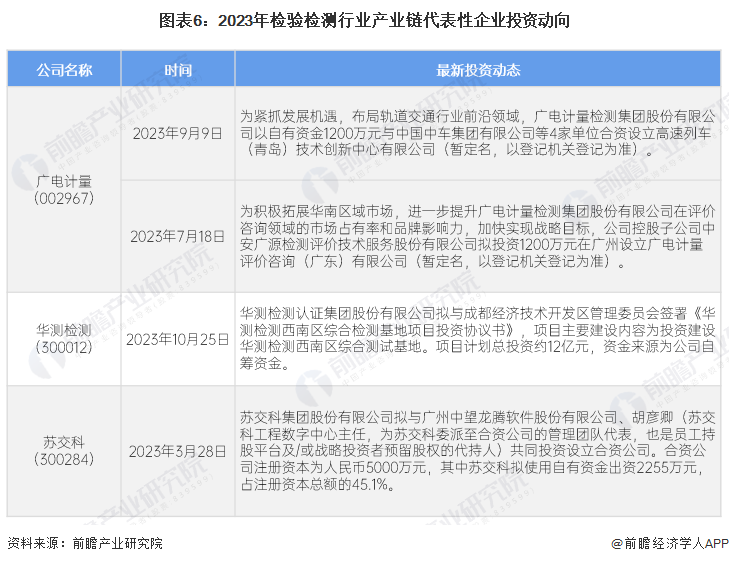Image resolution: width=729 pixels, height=564 pixels.
Task: Click the 苏交科 (300284) company cell
Action: [x=64, y=451]
